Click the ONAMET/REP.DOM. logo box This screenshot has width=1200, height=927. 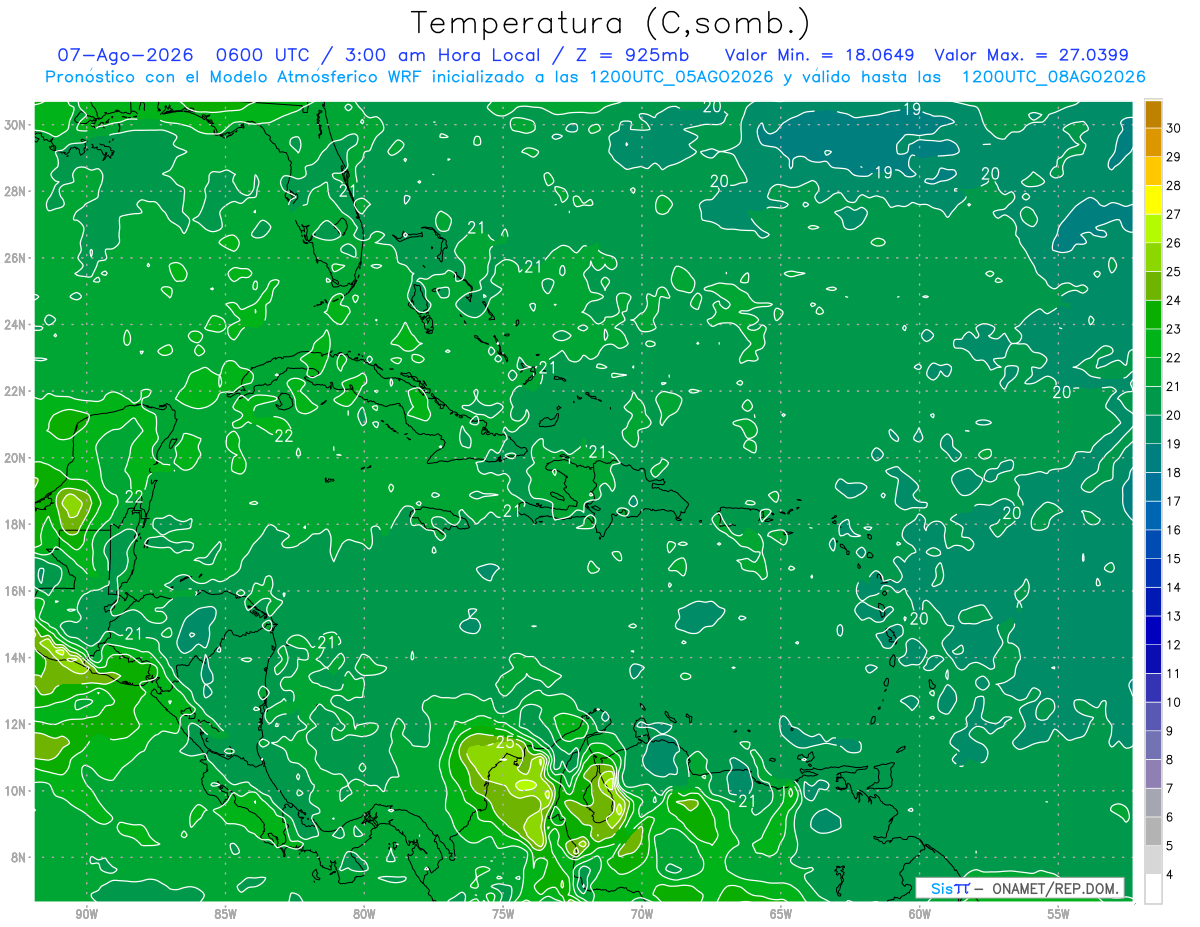pos(1020,889)
